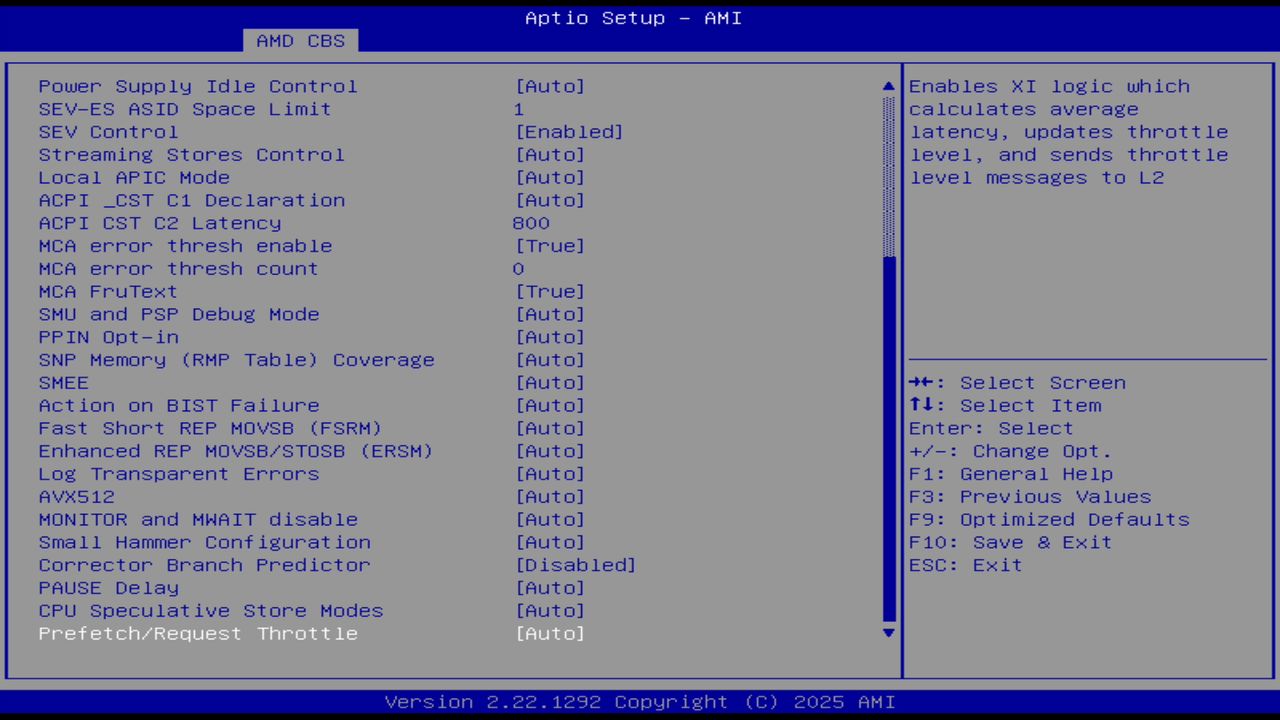
Task: Select CPU Speculative Store Modes item
Action: [211, 611]
